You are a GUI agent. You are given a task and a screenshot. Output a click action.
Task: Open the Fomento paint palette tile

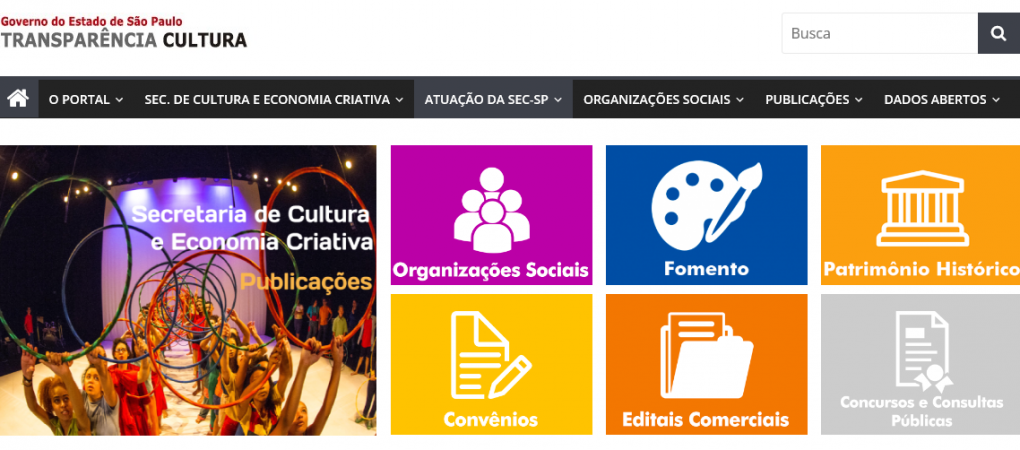pos(706,215)
